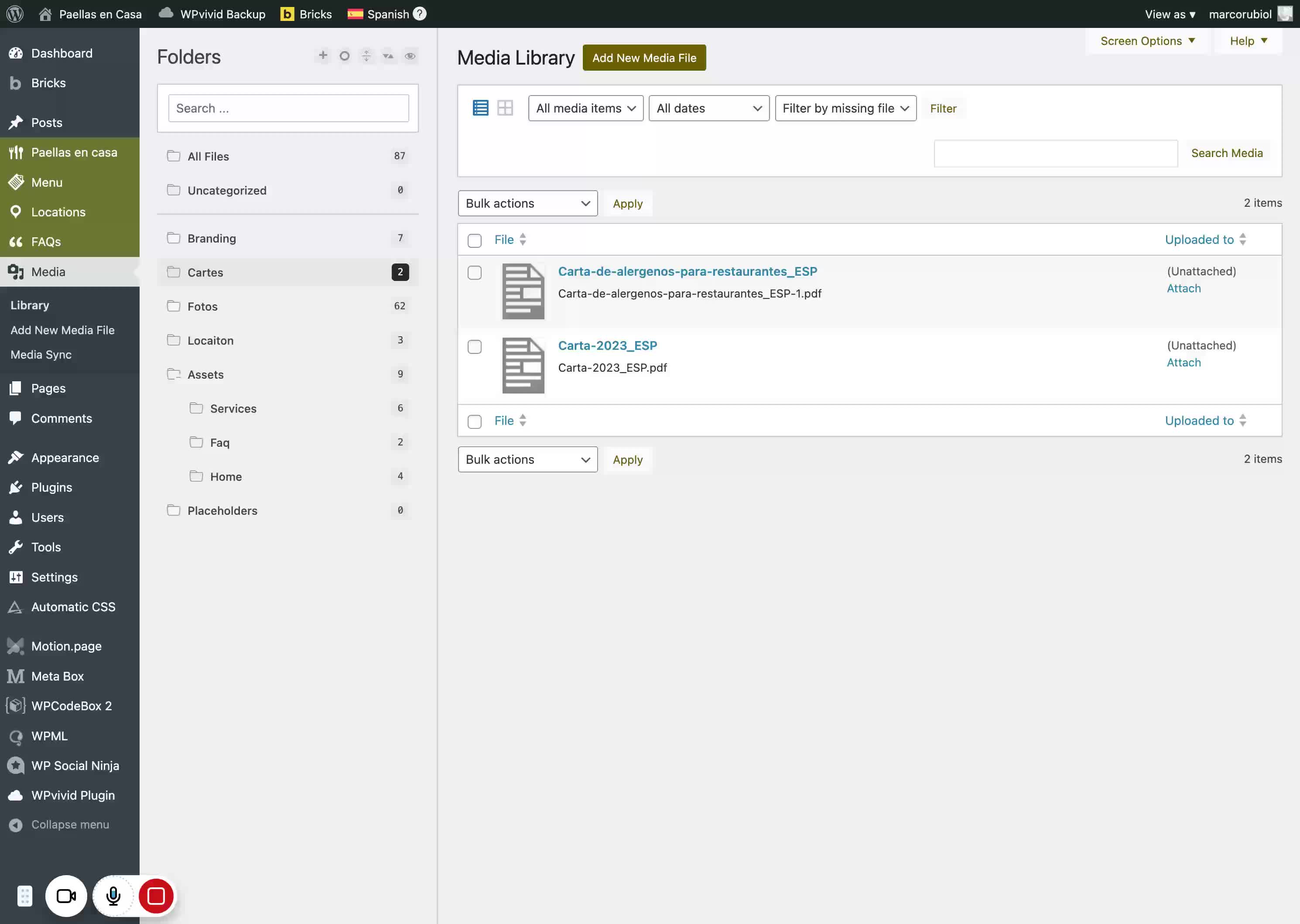Toggle select-all checkbox in table header

475,240
